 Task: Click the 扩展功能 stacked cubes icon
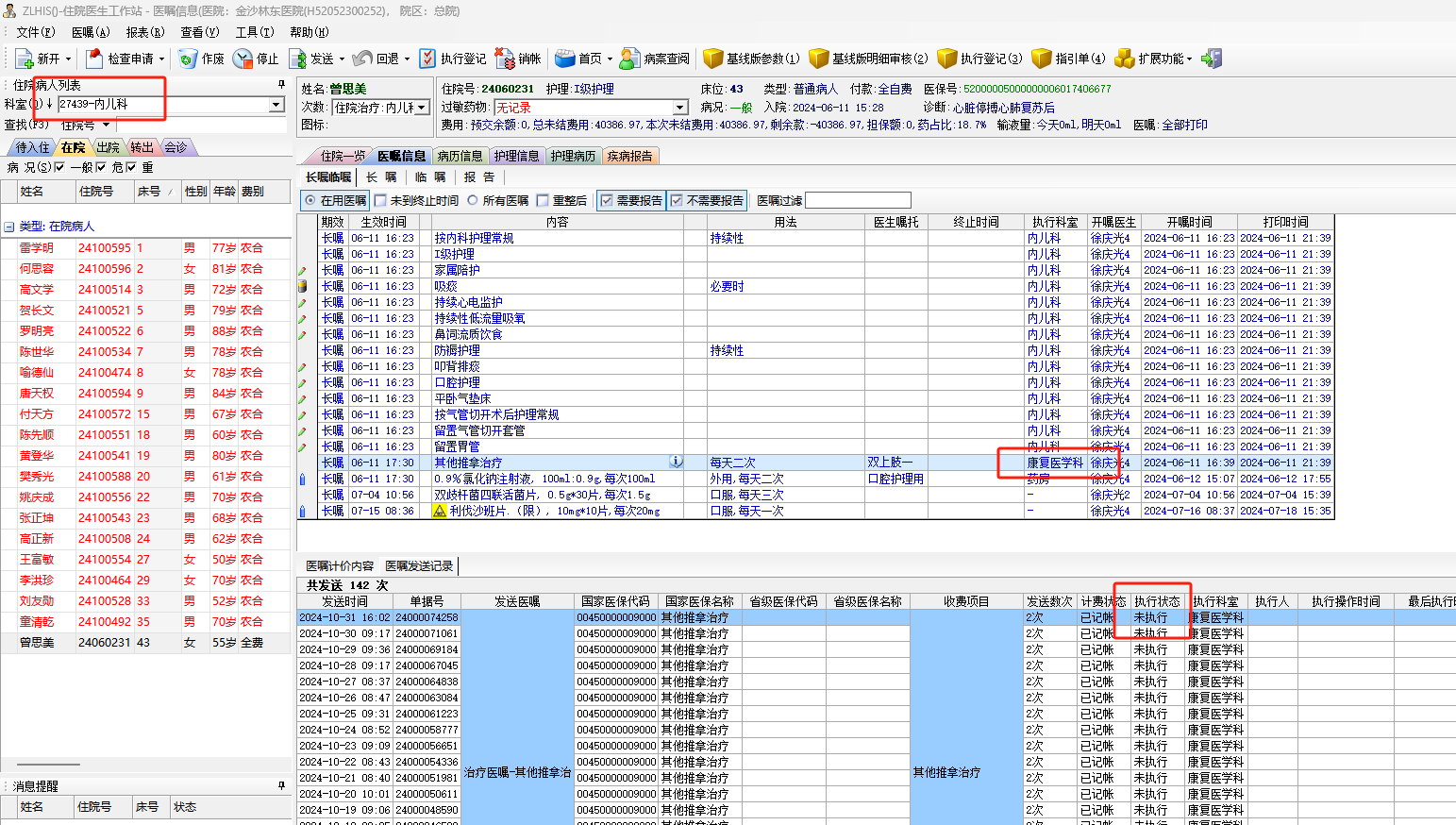click(1124, 59)
